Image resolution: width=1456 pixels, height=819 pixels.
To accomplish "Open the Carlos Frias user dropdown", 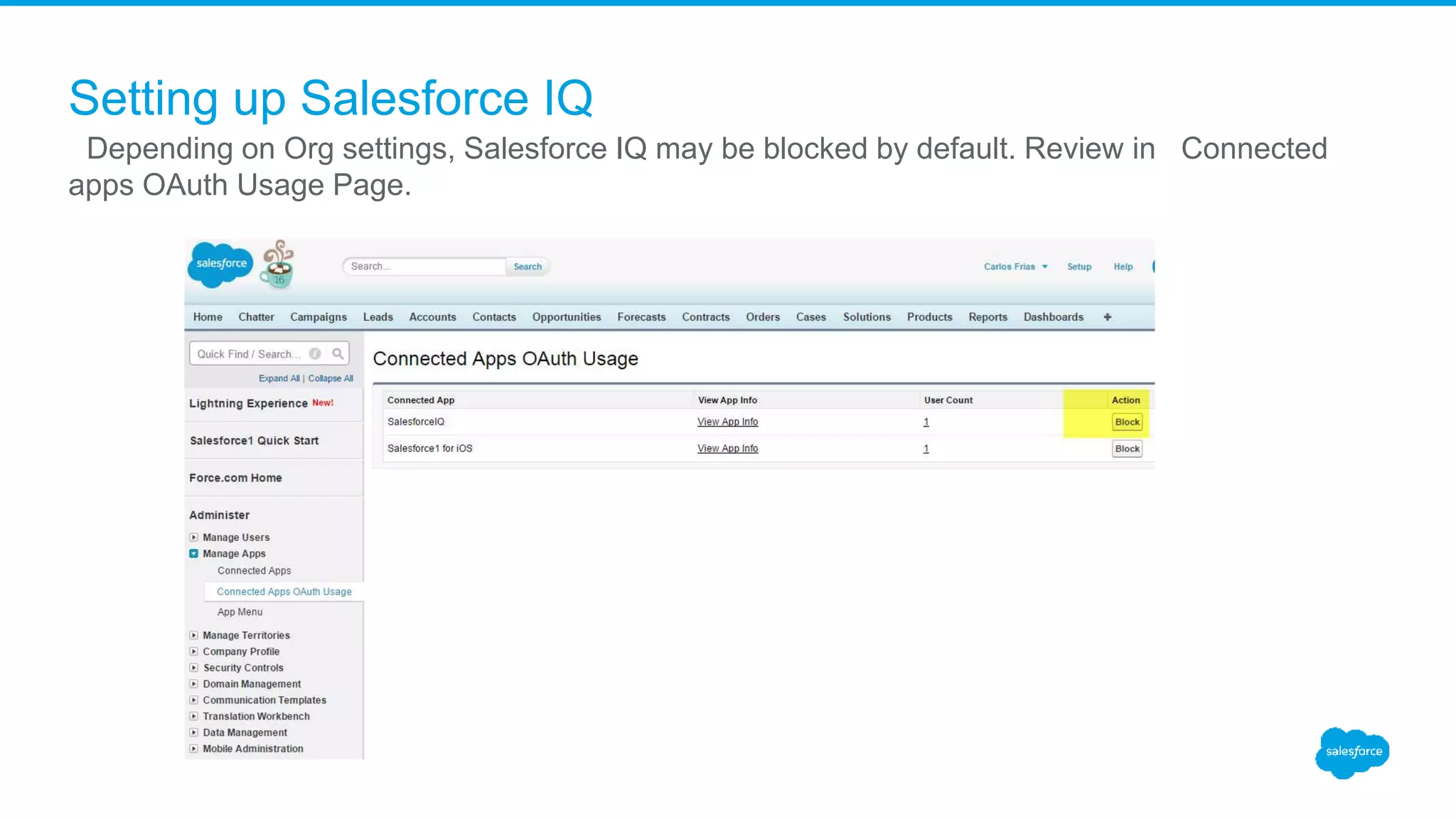I will [1015, 267].
